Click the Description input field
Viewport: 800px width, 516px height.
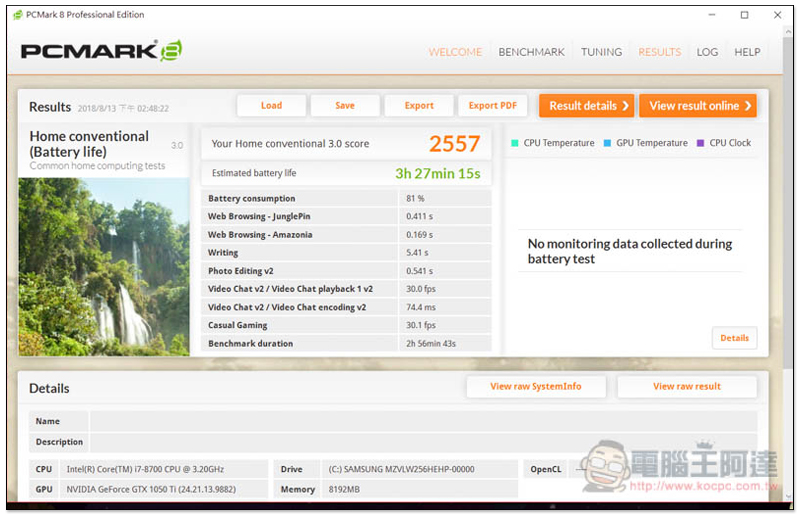click(423, 442)
